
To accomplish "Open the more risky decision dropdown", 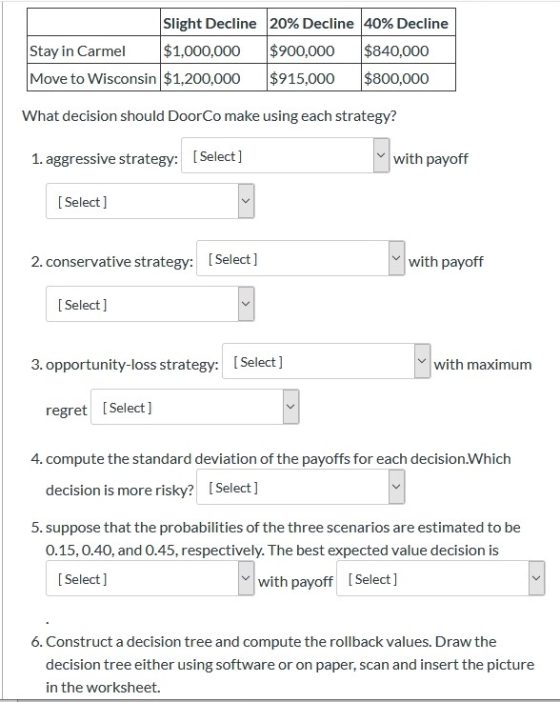I will (x=300, y=487).
